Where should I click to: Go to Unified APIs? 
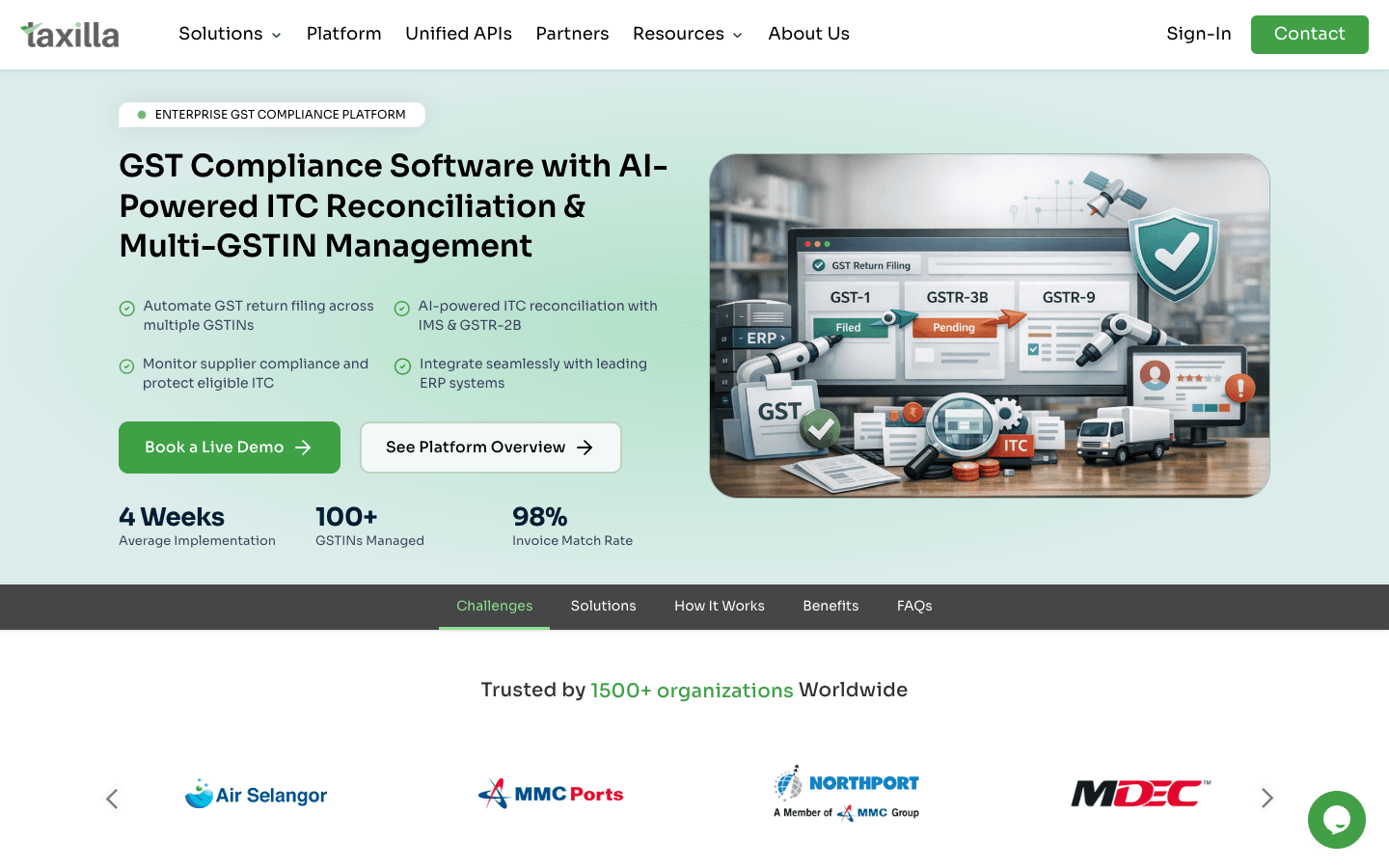459,34
